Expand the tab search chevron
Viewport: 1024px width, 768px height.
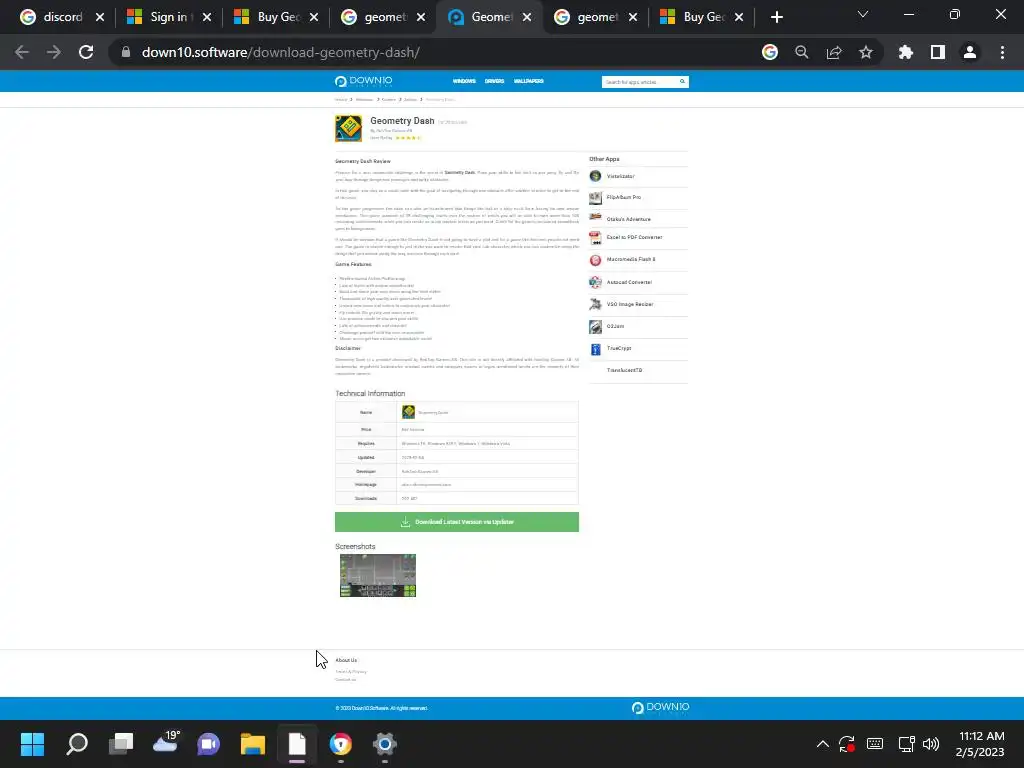(x=863, y=14)
